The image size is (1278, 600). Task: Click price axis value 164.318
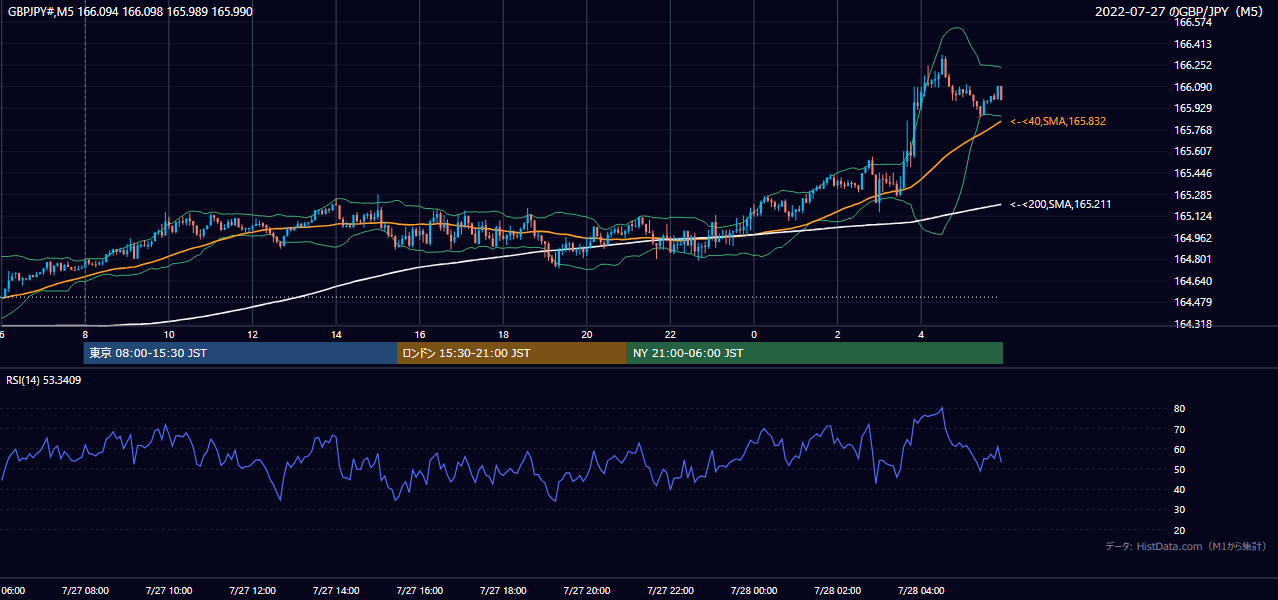(x=1192, y=324)
